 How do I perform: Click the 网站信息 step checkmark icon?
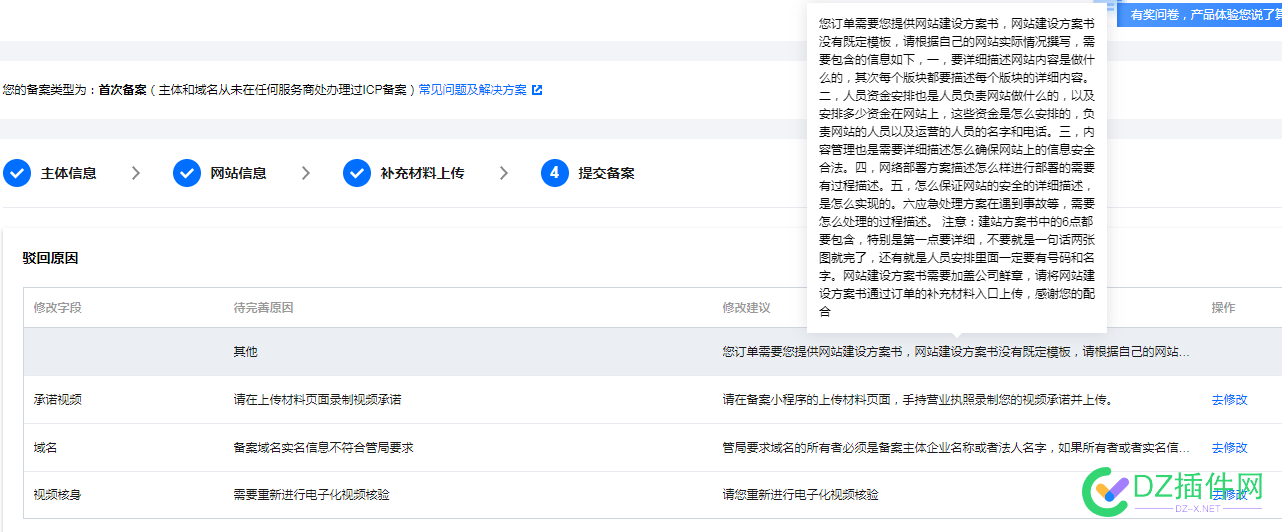tap(187, 173)
